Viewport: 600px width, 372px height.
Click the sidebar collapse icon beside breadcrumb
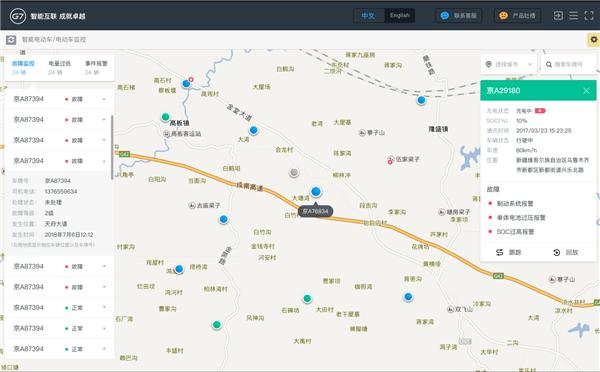point(11,39)
